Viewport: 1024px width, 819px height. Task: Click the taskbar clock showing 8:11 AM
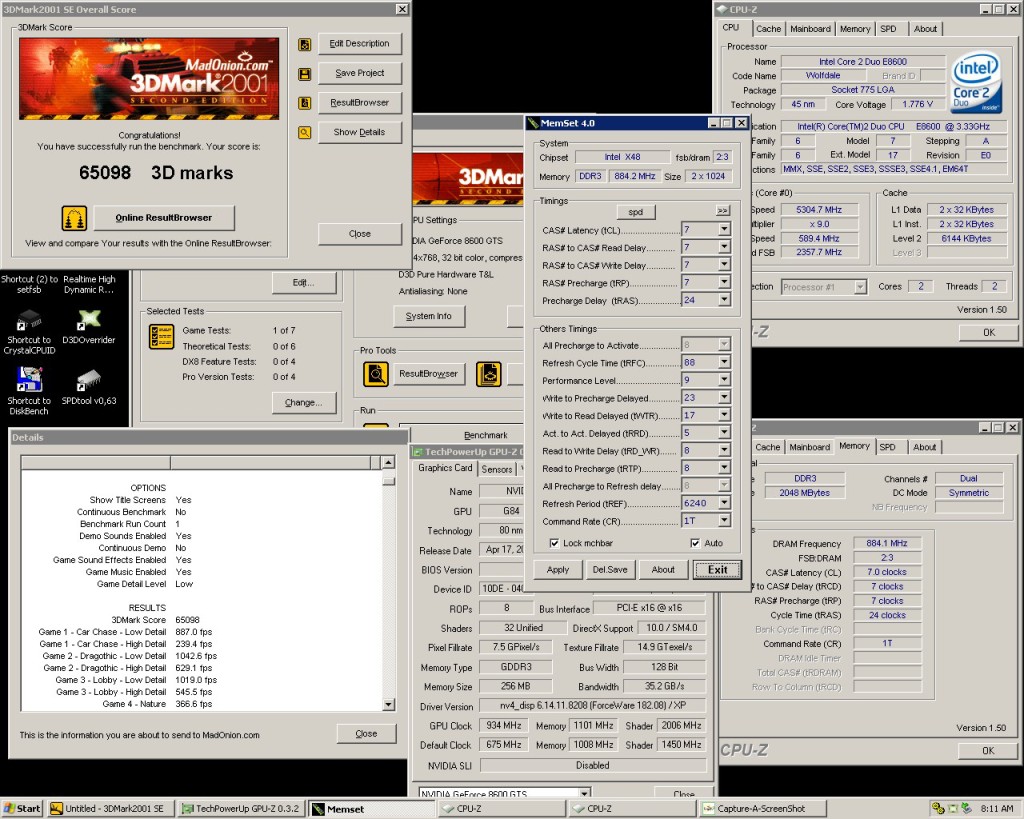point(997,809)
